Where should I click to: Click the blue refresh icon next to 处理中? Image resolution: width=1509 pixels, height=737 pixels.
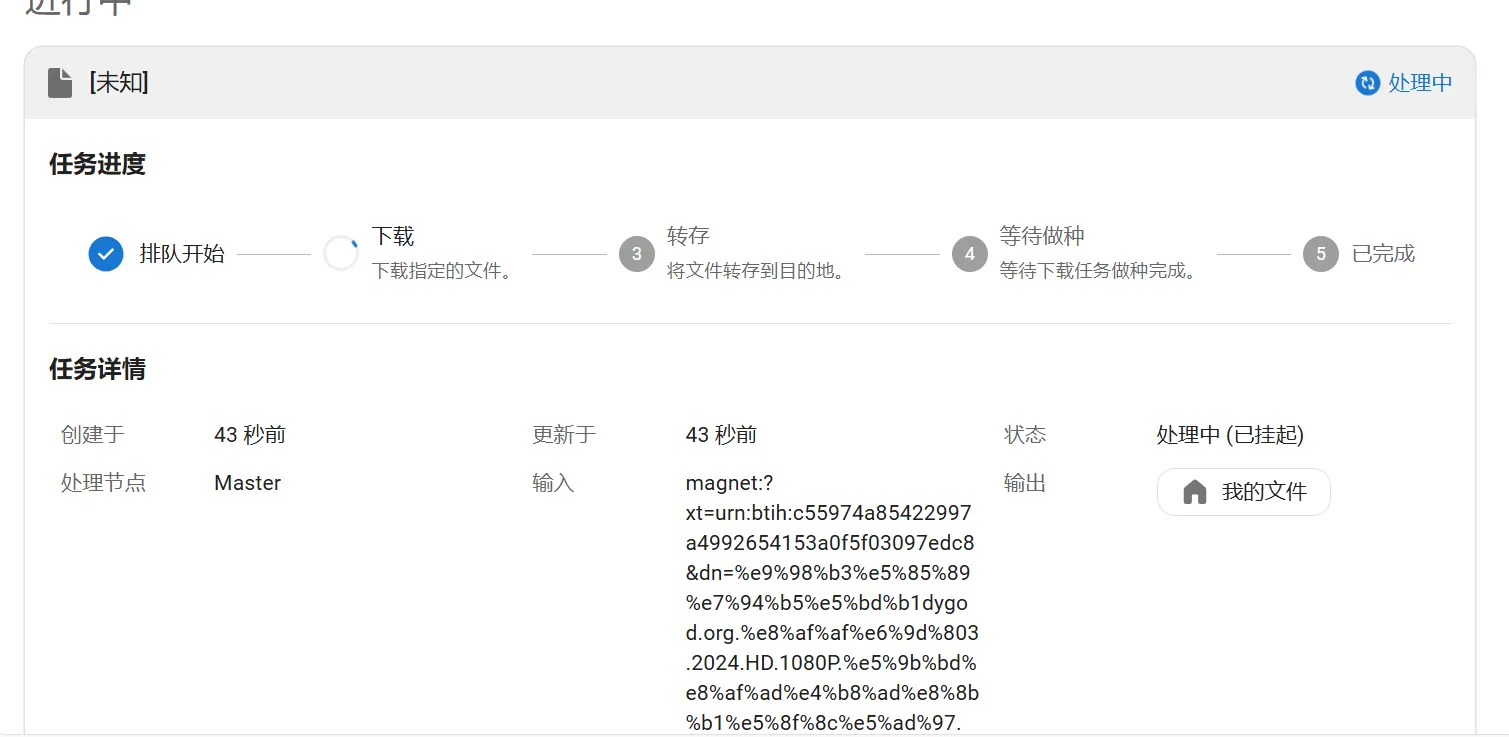tap(1367, 83)
